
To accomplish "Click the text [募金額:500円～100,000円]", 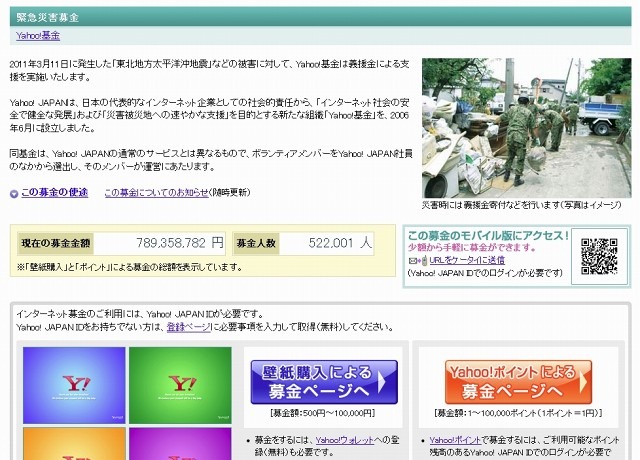I will click(322, 413).
